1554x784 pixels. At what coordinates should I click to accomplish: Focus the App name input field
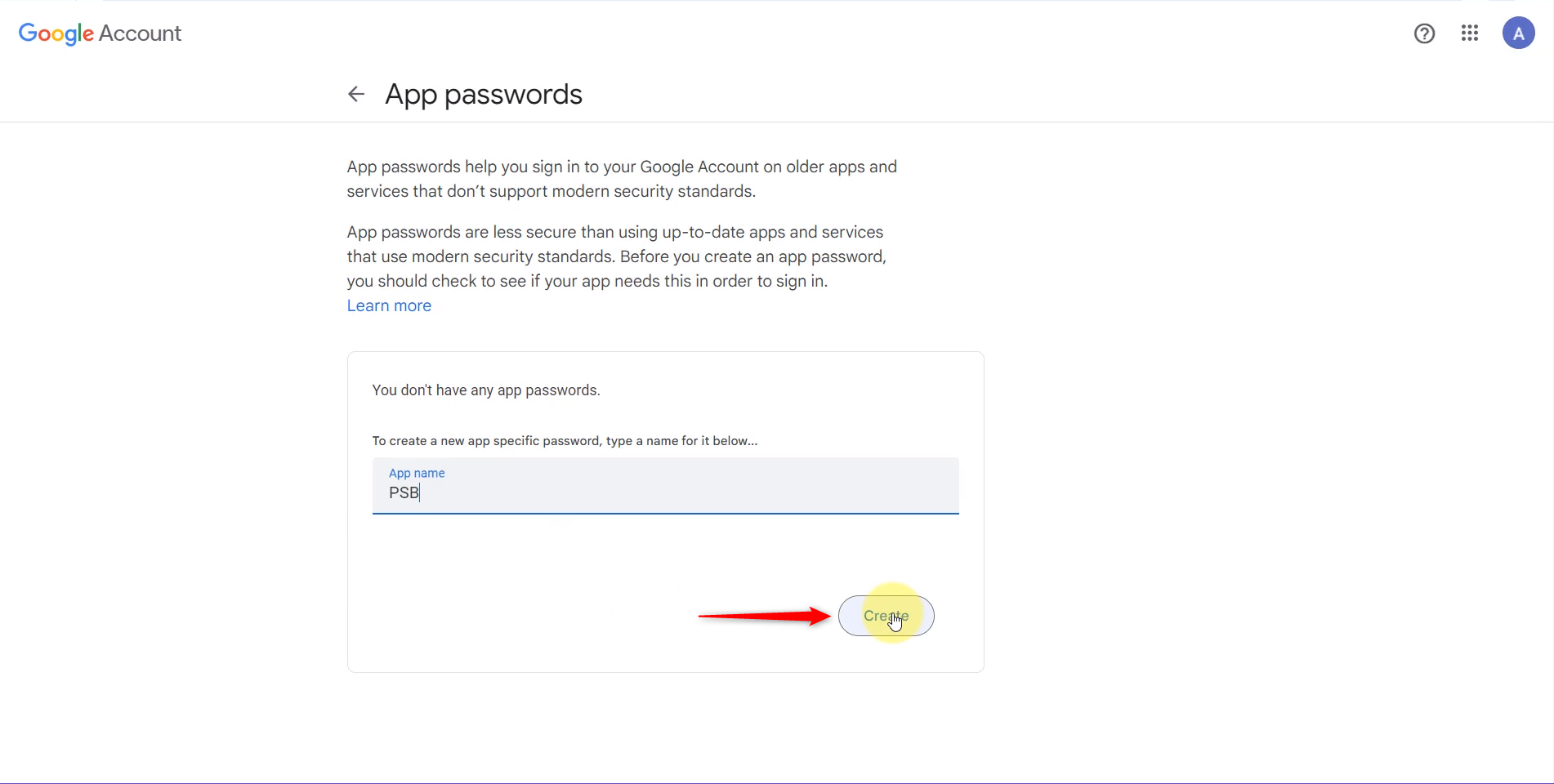(665, 486)
